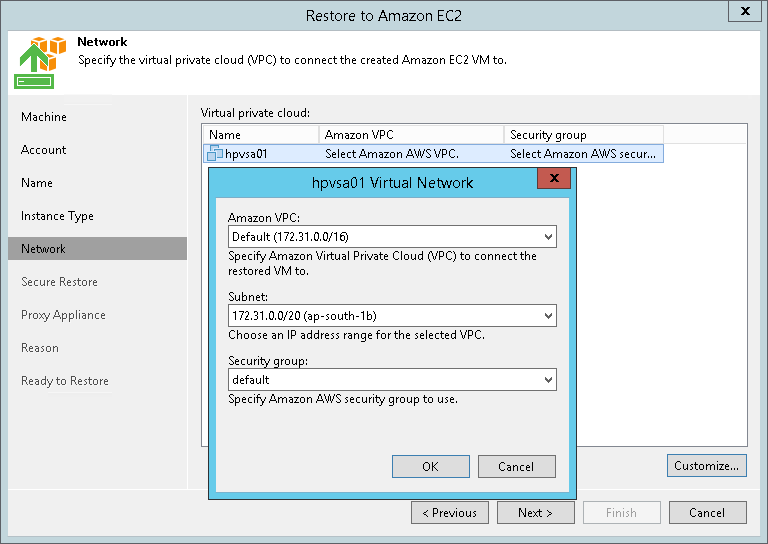Click the Customize... button
Viewport: 768px width, 544px height.
[x=706, y=466]
